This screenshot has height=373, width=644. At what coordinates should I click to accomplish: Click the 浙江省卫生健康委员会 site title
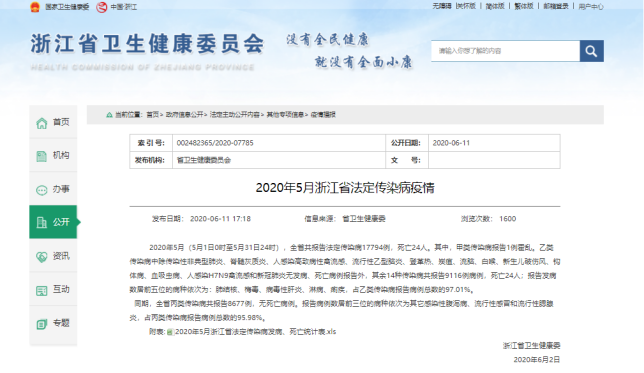pyautogui.click(x=147, y=44)
